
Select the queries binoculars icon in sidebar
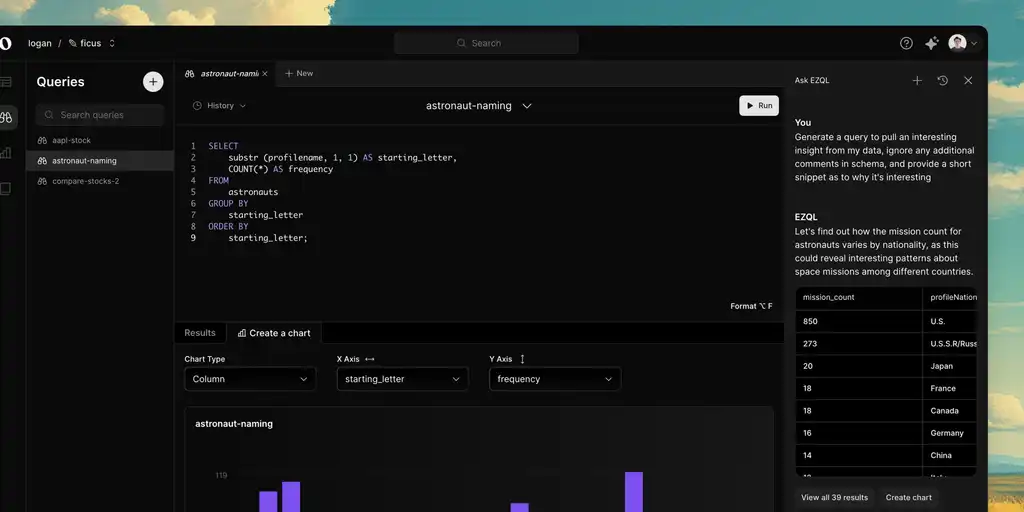point(6,117)
